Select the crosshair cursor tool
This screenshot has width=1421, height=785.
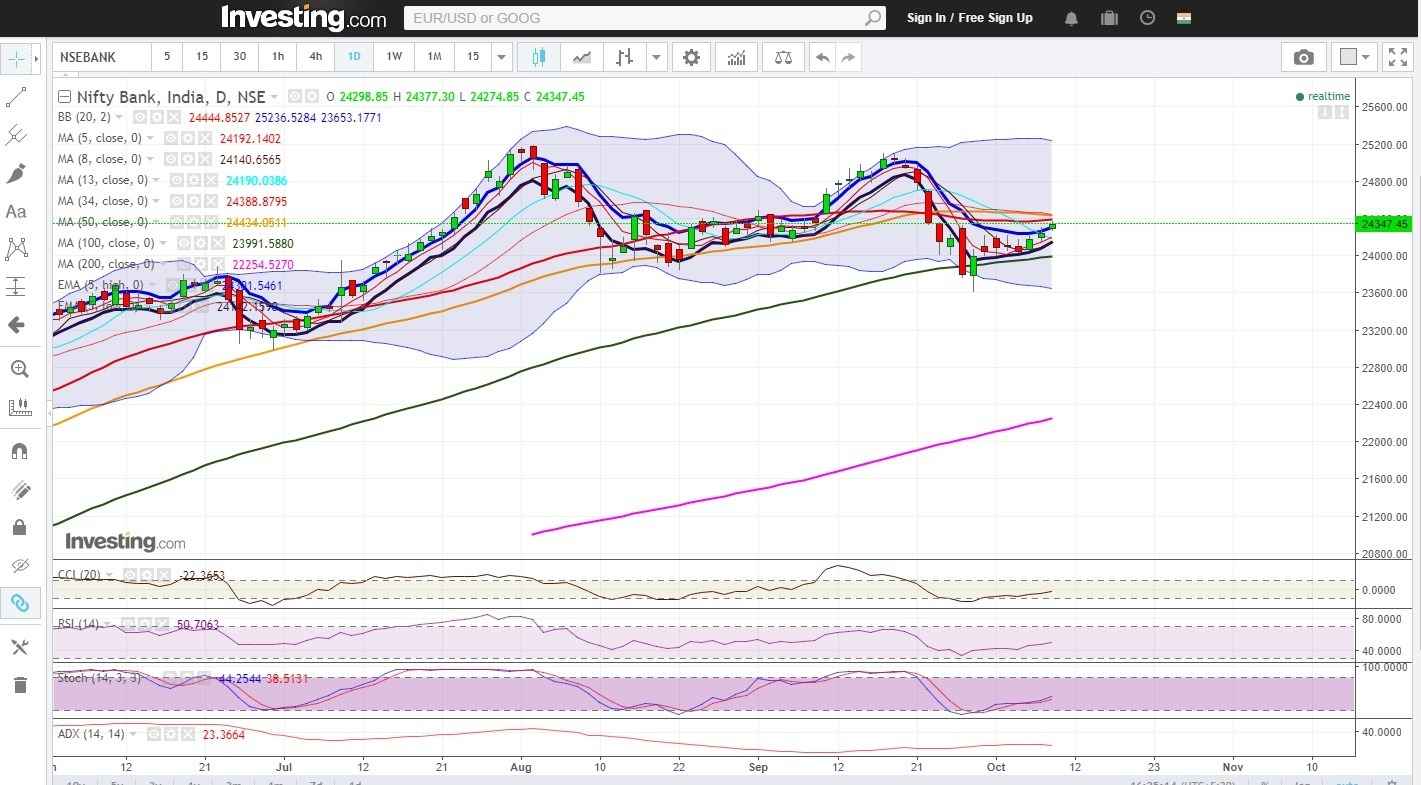16,59
